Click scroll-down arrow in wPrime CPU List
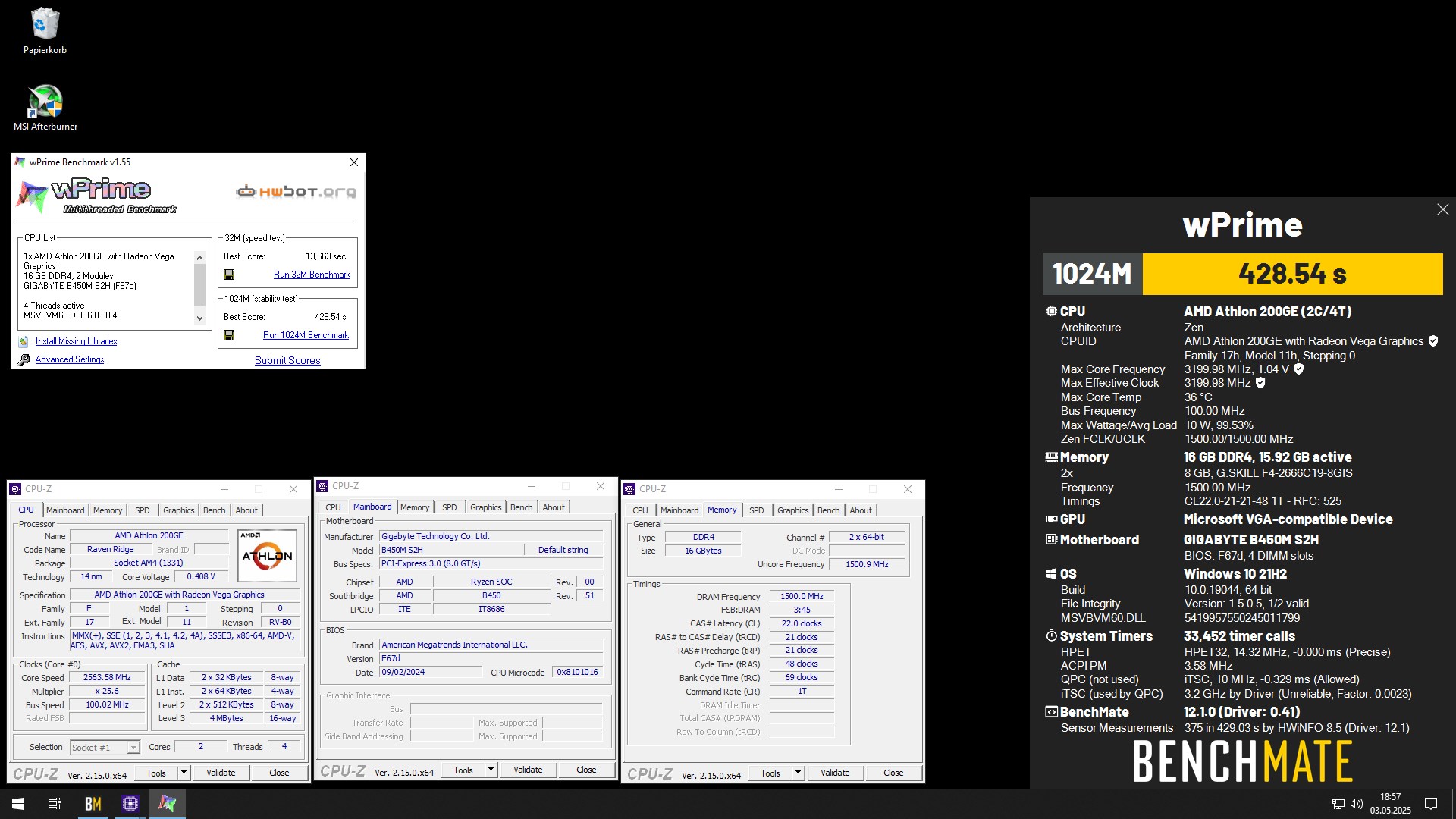Screen dimensions: 1456x819 [x=199, y=318]
